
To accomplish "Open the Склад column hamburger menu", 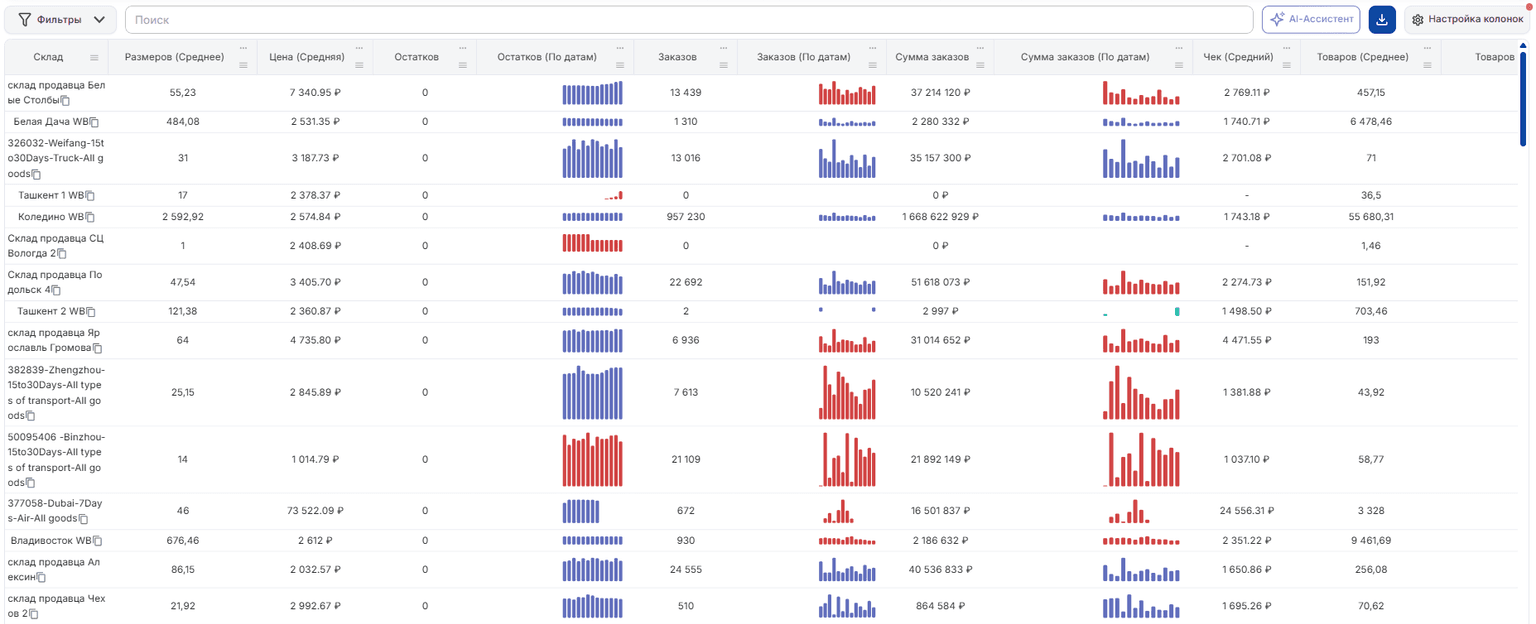I will coord(94,58).
